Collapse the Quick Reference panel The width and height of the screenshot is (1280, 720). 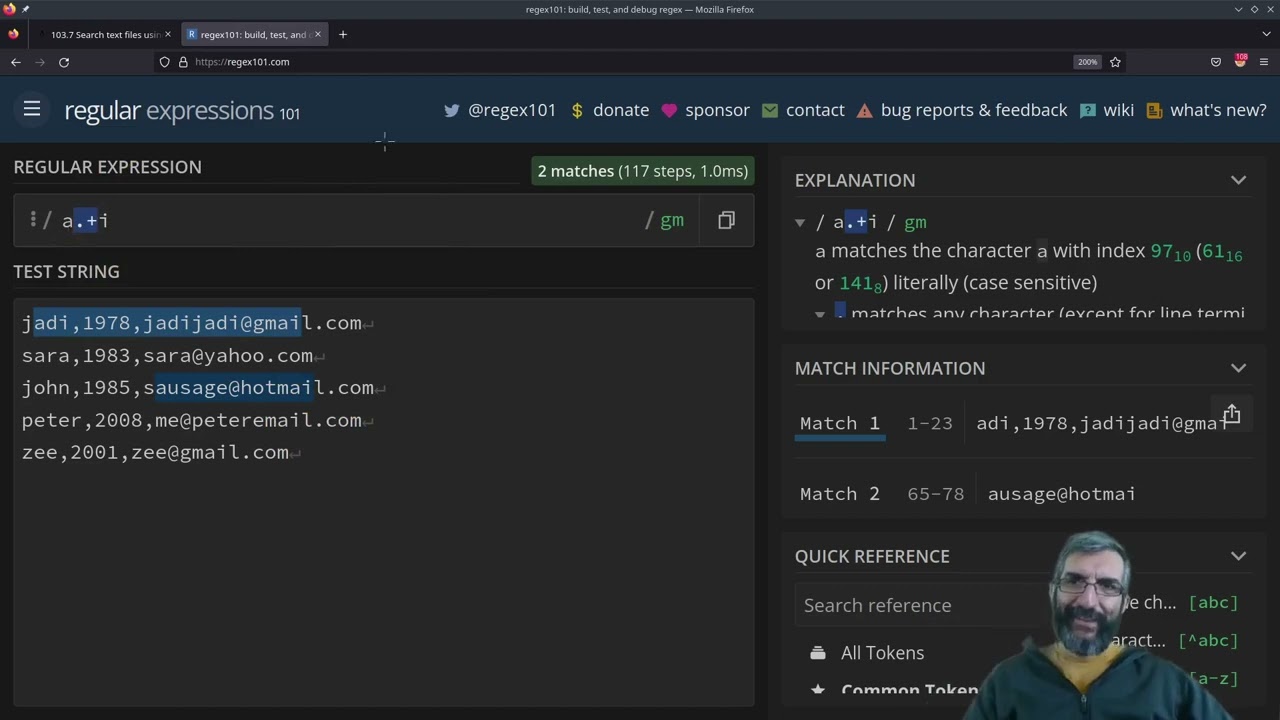point(1238,556)
